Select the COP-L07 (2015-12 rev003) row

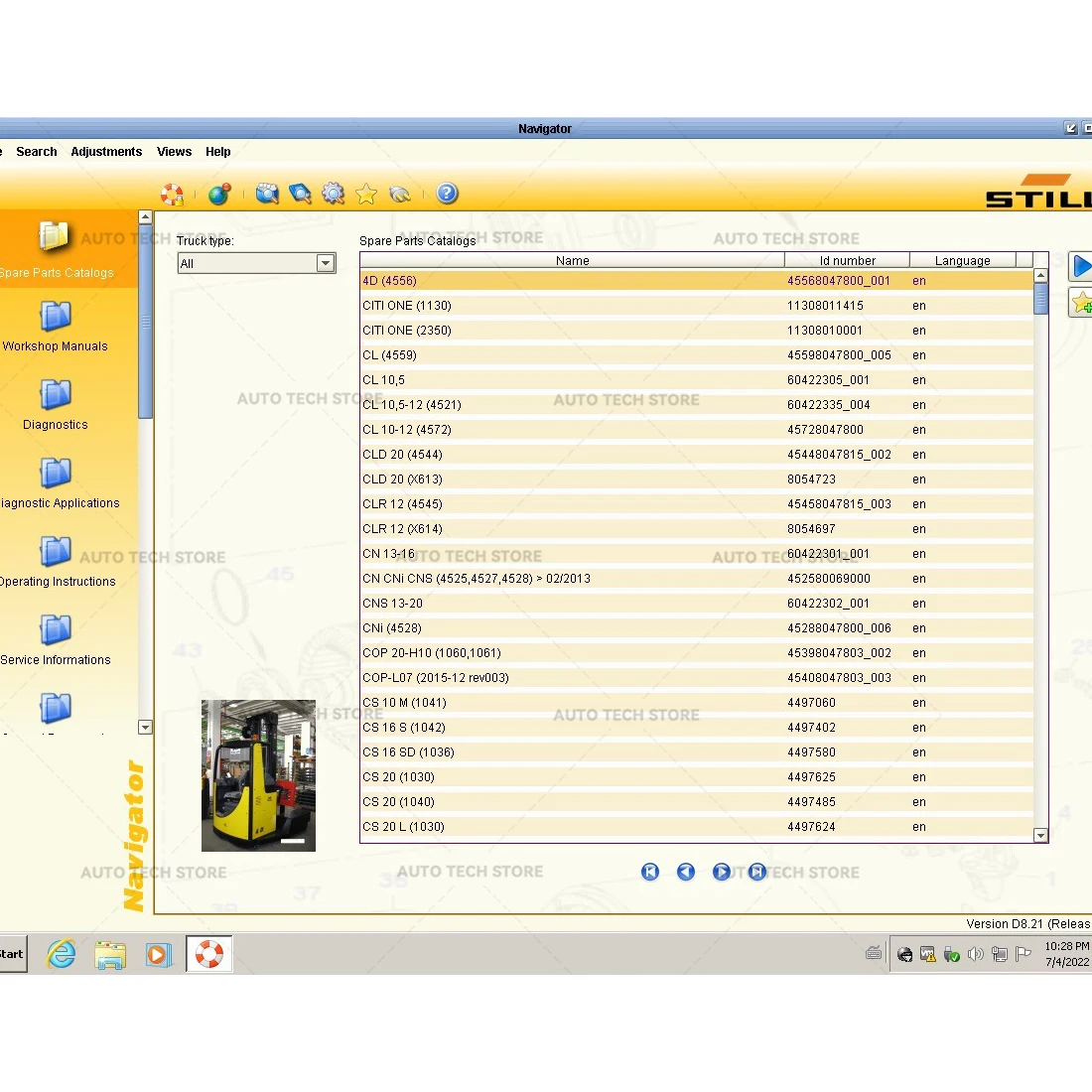(697, 678)
